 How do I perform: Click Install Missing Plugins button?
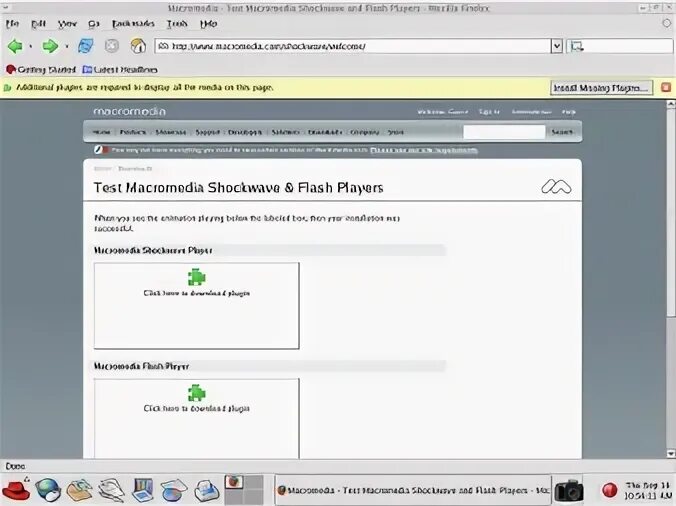pyautogui.click(x=601, y=88)
